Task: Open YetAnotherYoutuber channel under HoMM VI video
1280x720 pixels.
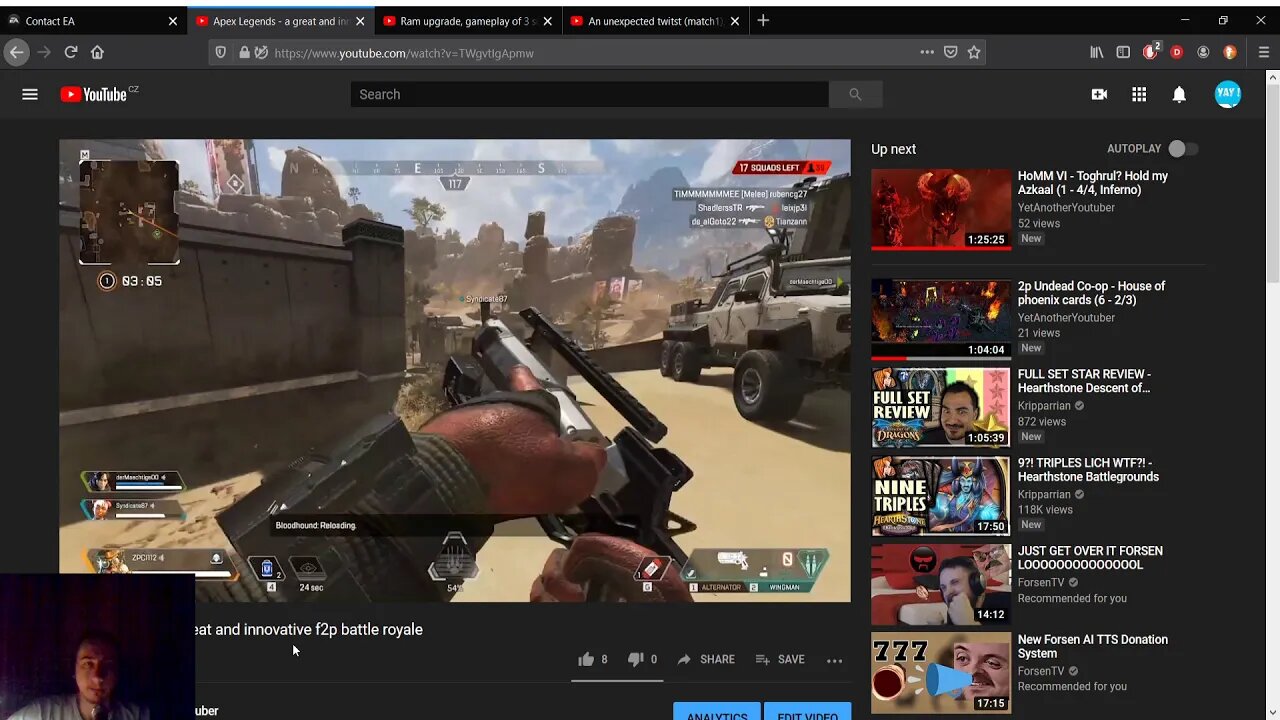Action: (1066, 208)
